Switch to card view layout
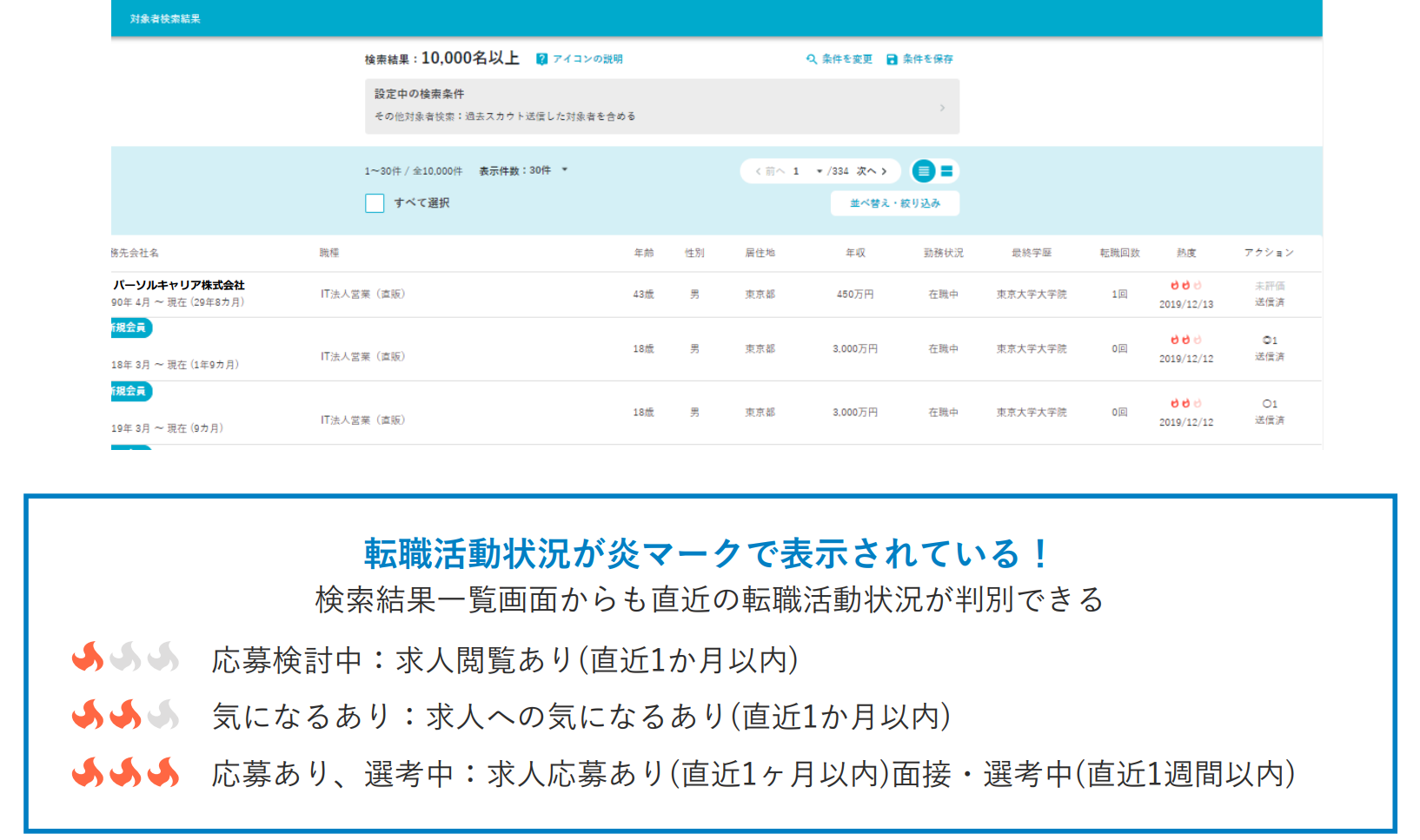 [946, 170]
